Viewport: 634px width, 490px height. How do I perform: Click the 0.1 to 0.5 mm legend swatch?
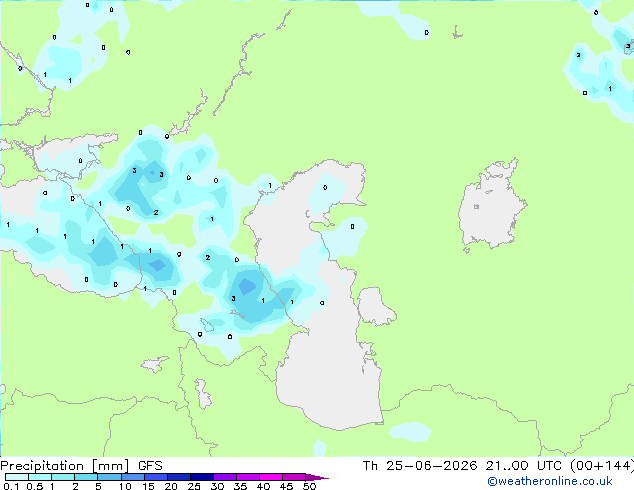pos(17,477)
